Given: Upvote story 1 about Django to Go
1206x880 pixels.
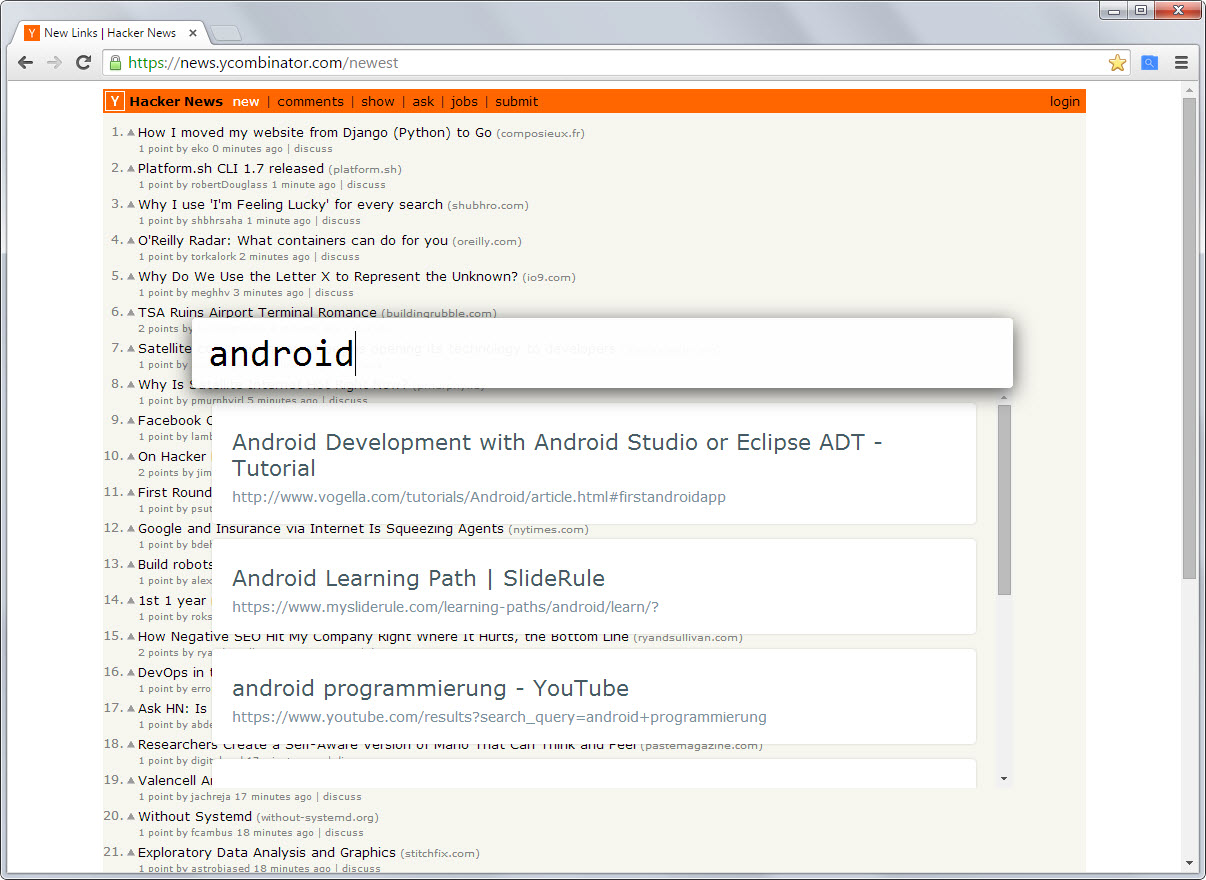Looking at the screenshot, I should [130, 132].
